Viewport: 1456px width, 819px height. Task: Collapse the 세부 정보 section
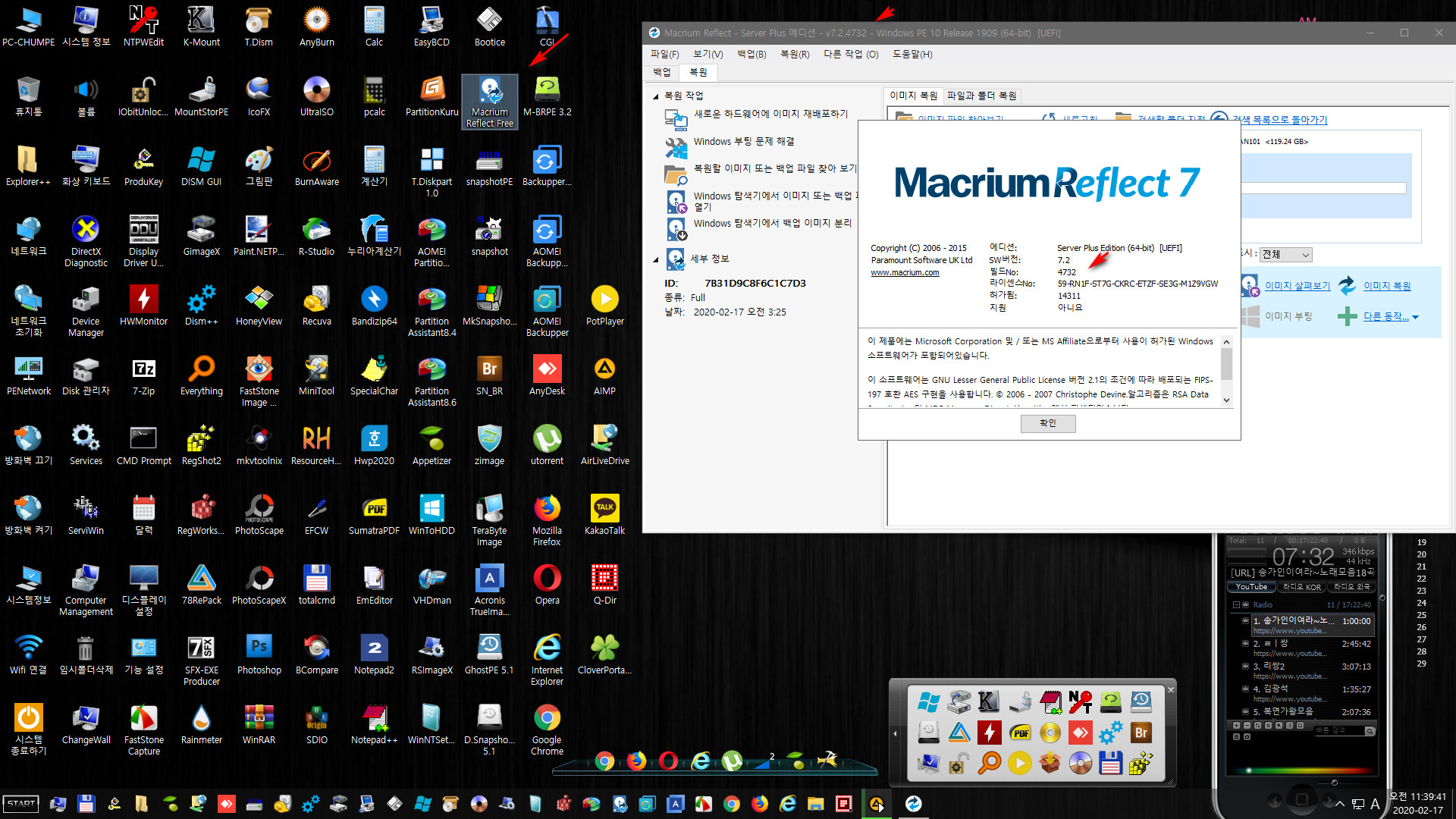tap(656, 260)
